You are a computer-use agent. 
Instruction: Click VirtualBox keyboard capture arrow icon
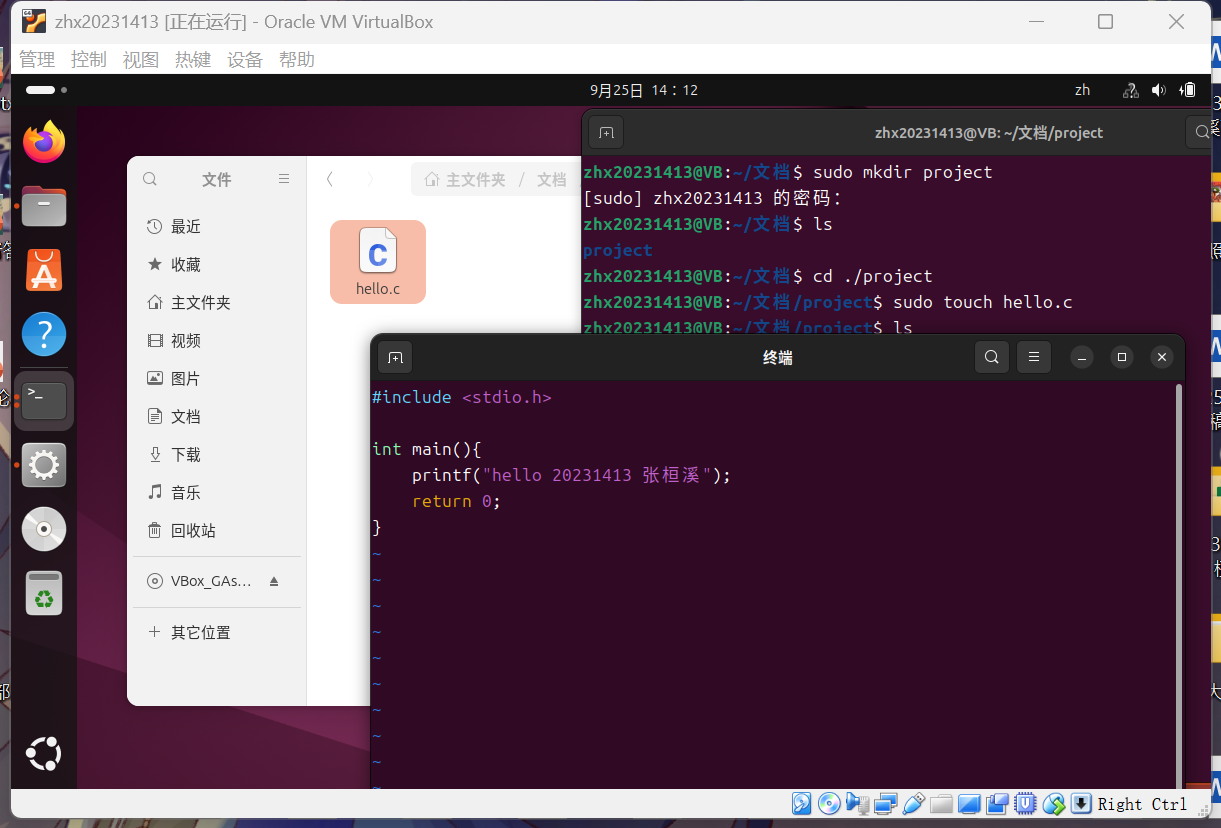click(x=1081, y=804)
